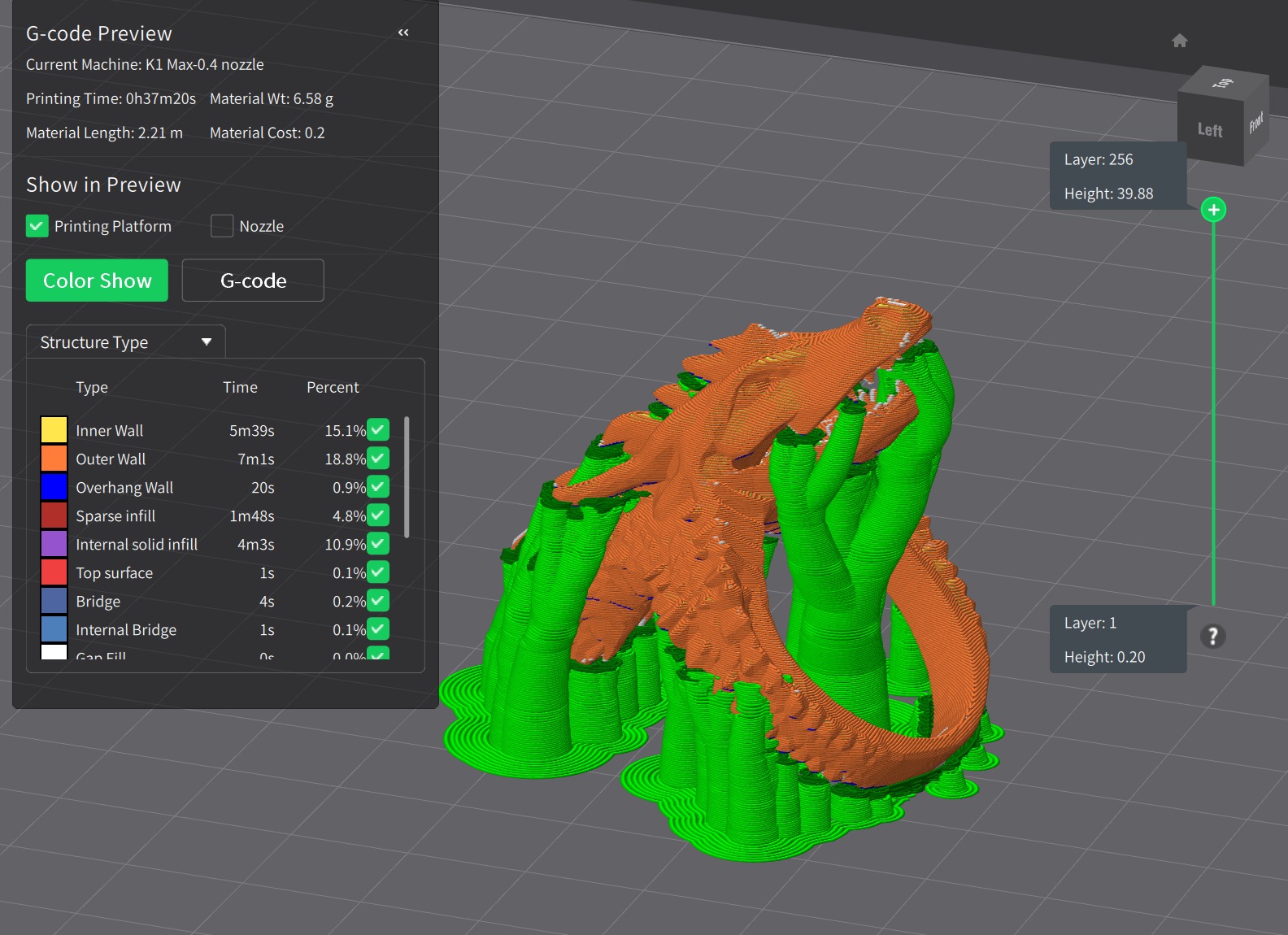The image size is (1288, 935).
Task: Click the Percent column header
Action: 333,387
